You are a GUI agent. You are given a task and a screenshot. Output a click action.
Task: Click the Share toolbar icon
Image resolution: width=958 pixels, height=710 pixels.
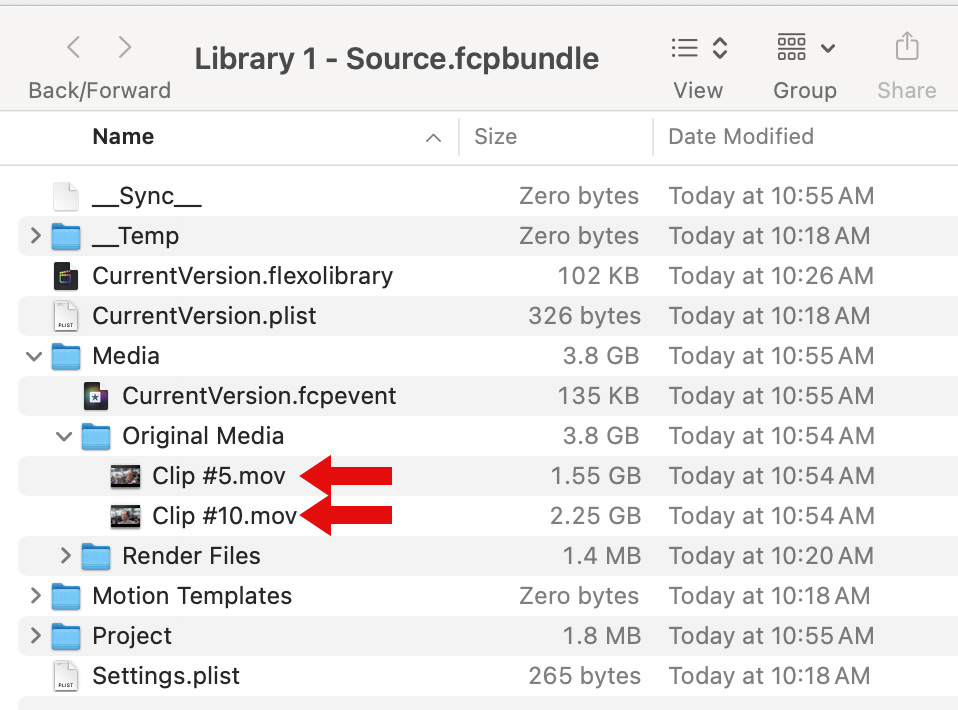906,47
